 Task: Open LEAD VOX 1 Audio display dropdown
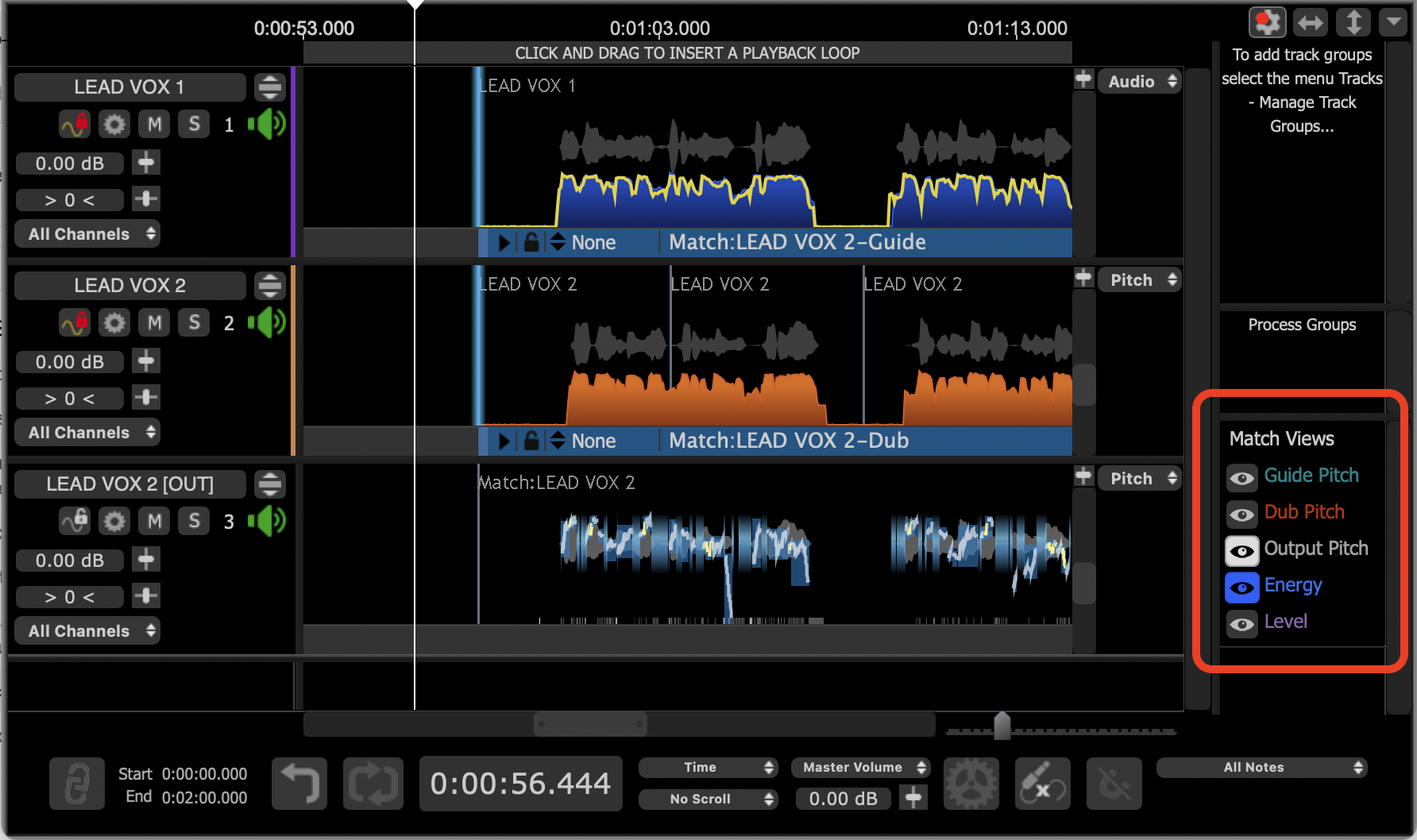[1140, 81]
